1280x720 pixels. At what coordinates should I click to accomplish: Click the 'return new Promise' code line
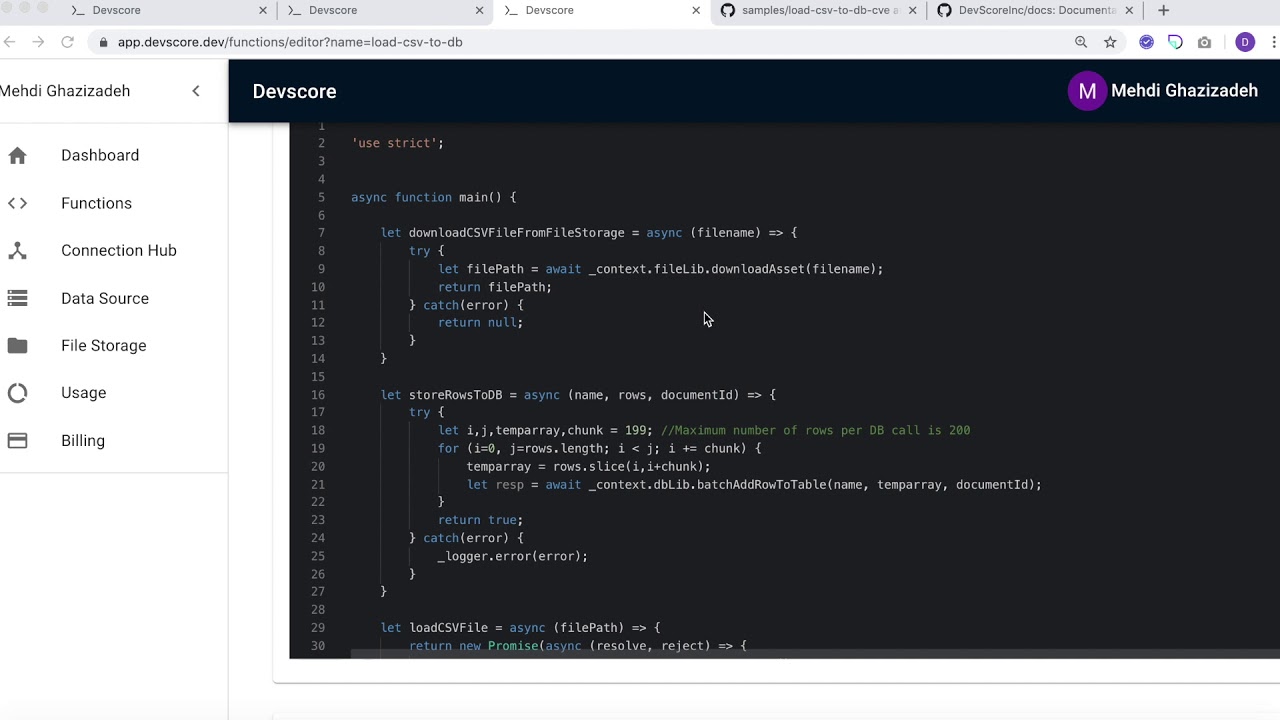coord(578,646)
